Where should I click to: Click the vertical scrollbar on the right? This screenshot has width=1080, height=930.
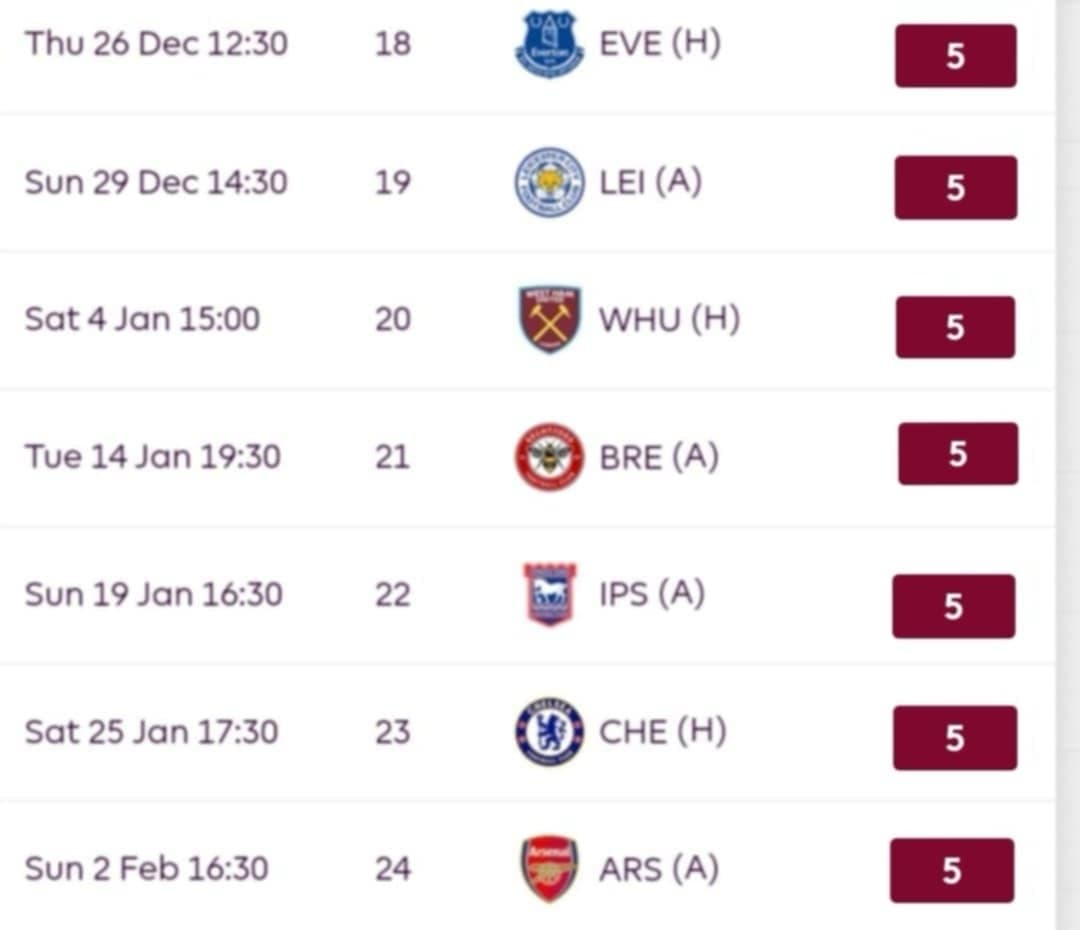(x=1067, y=465)
